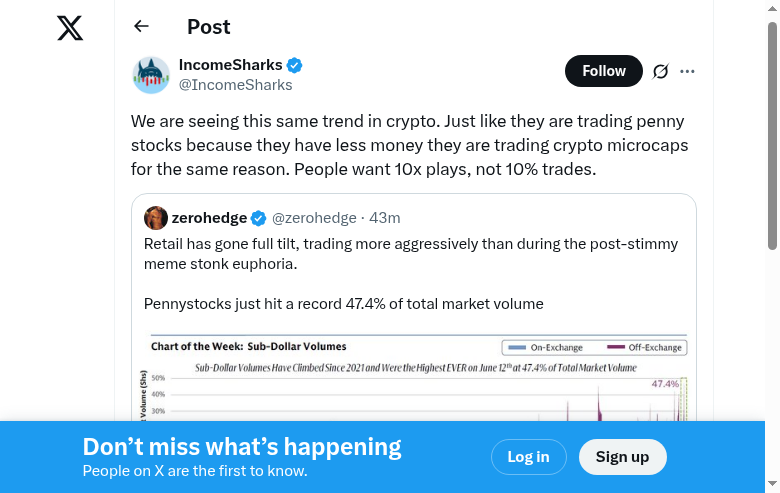Click the quoted post text about Pennystocks
This screenshot has width=780, height=493.
click(343, 303)
